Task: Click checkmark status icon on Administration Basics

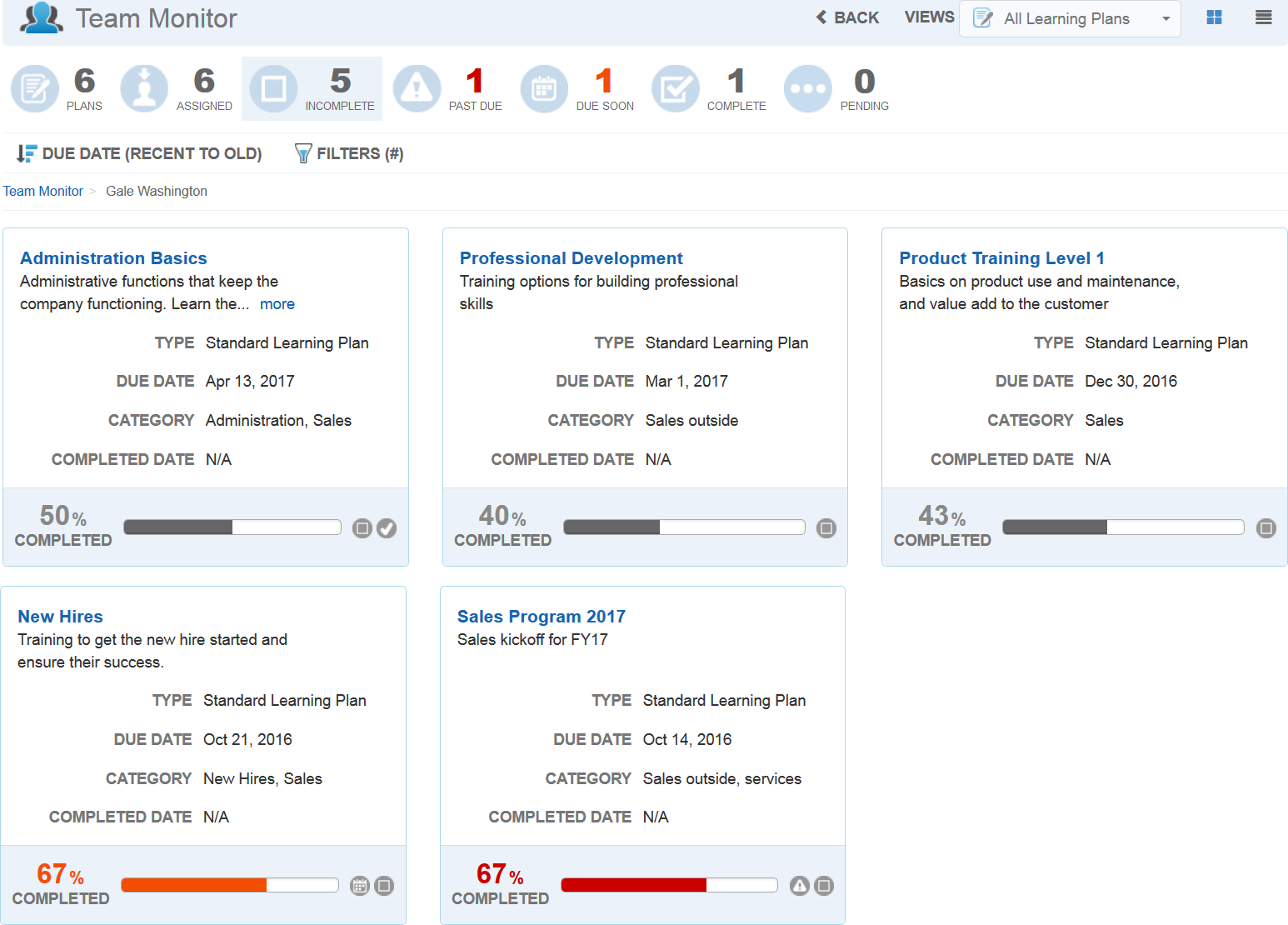Action: click(x=387, y=528)
